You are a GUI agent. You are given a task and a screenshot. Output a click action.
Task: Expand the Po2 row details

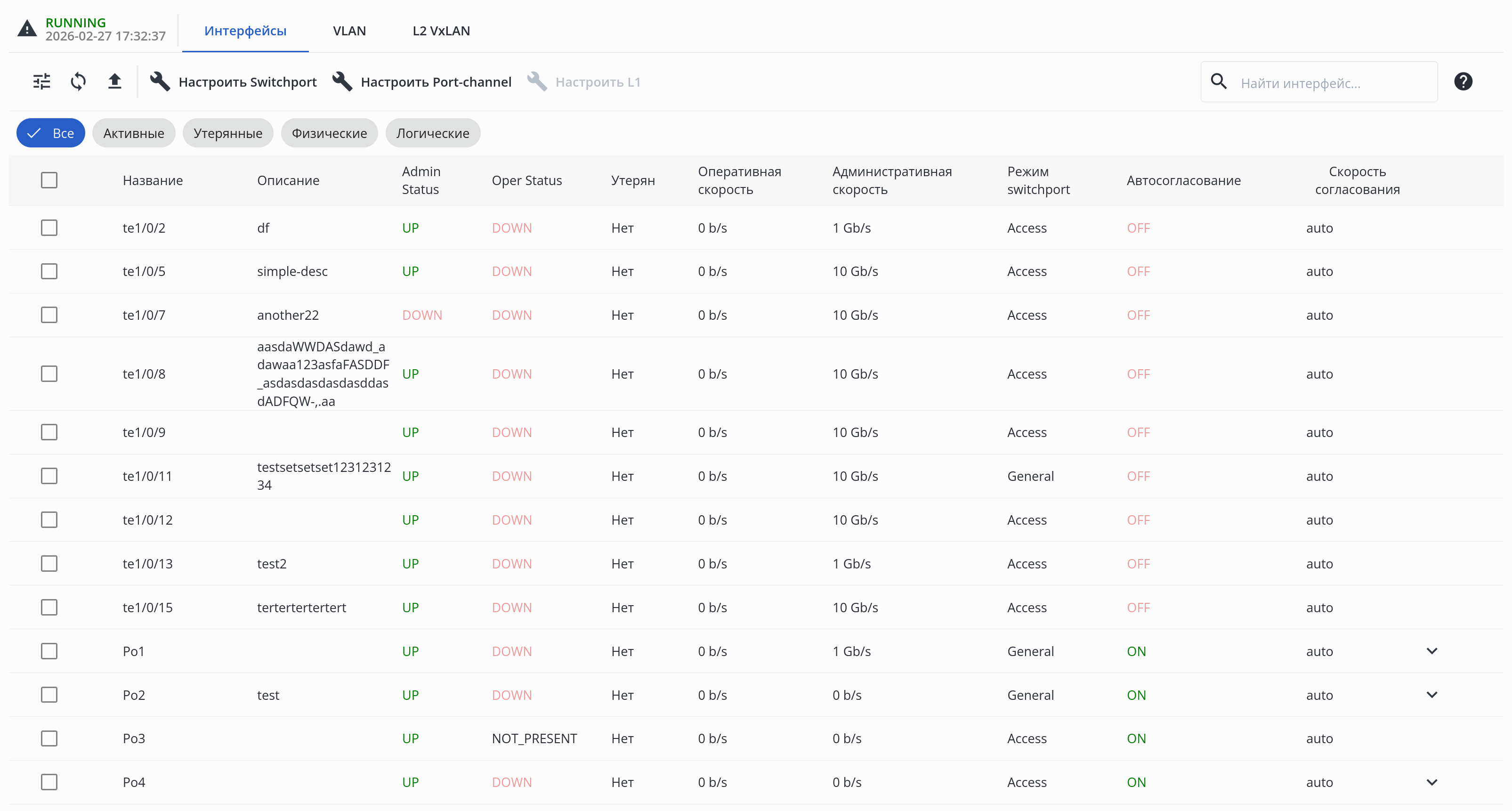tap(1431, 695)
